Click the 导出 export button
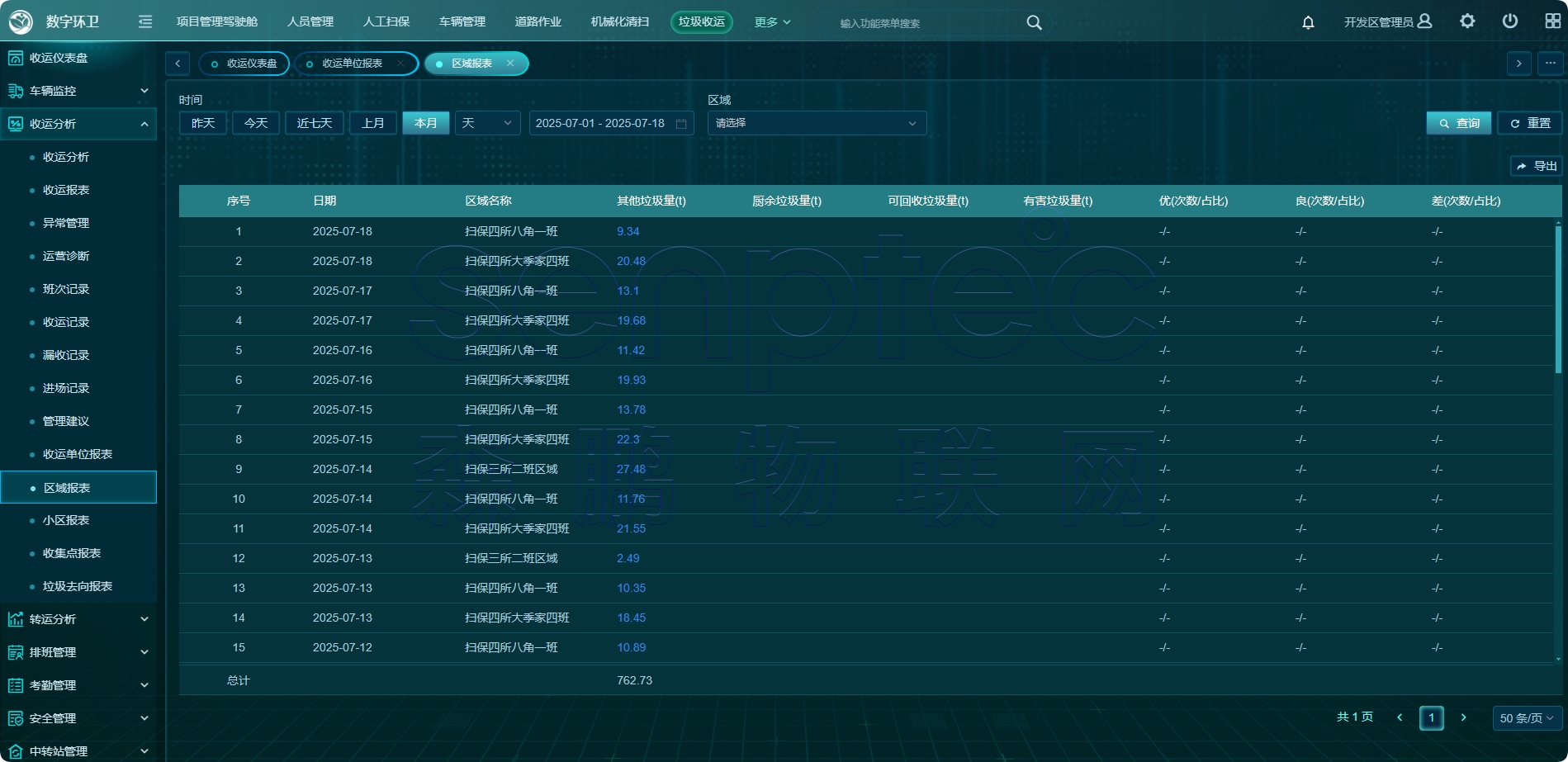This screenshot has width=1568, height=762. coord(1536,166)
